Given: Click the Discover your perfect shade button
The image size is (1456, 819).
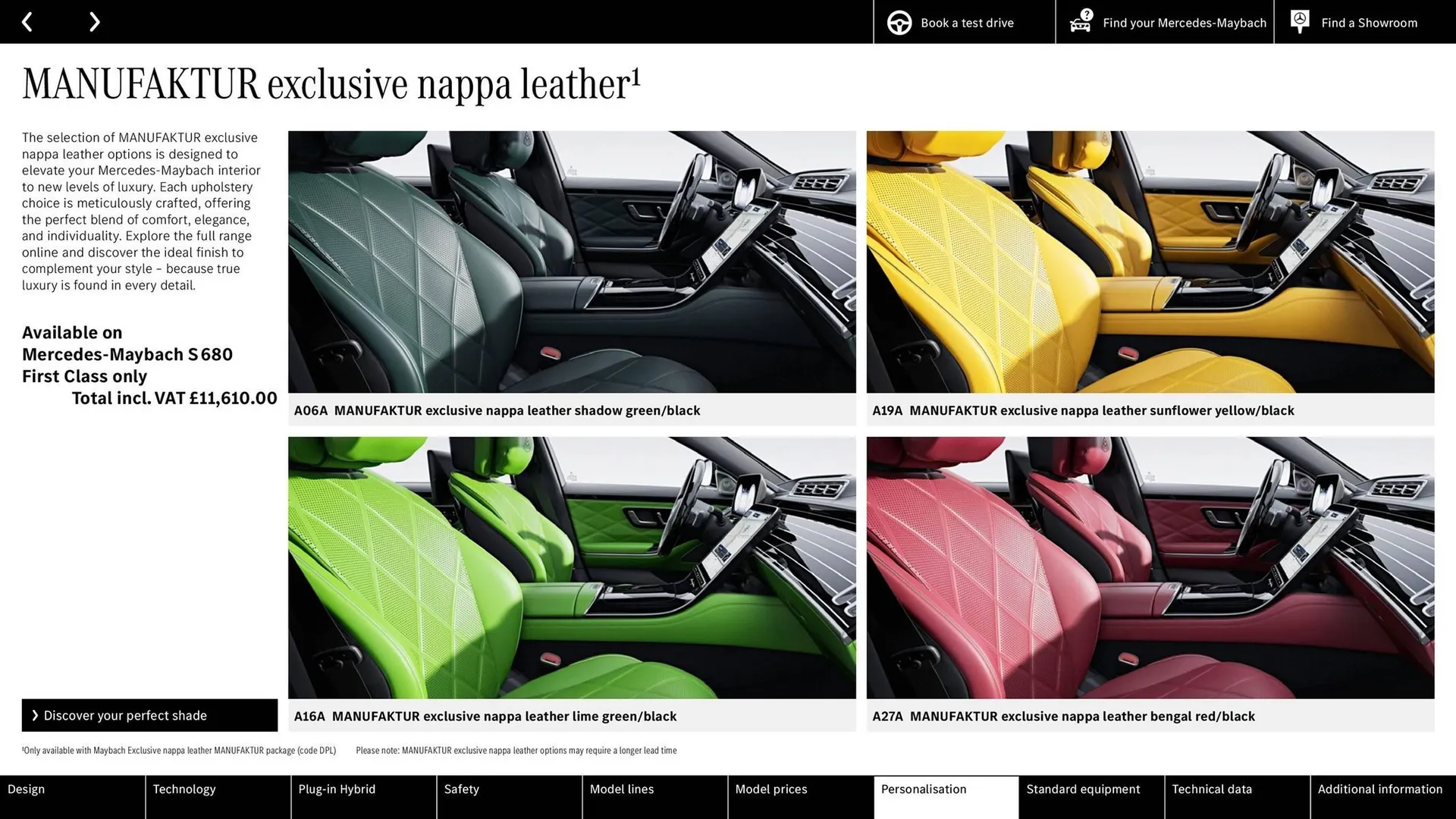Looking at the screenshot, I should 149,715.
